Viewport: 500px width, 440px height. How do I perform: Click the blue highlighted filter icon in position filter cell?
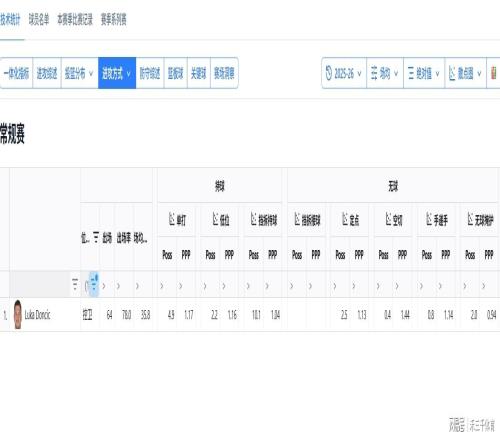tap(94, 285)
